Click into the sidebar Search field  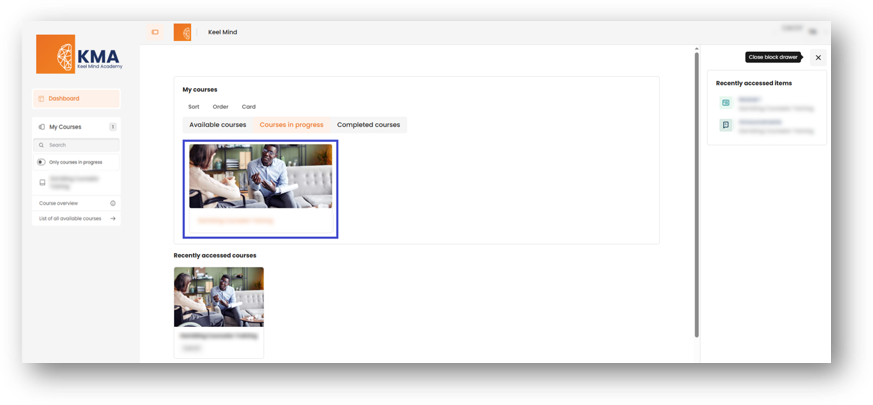pos(78,145)
